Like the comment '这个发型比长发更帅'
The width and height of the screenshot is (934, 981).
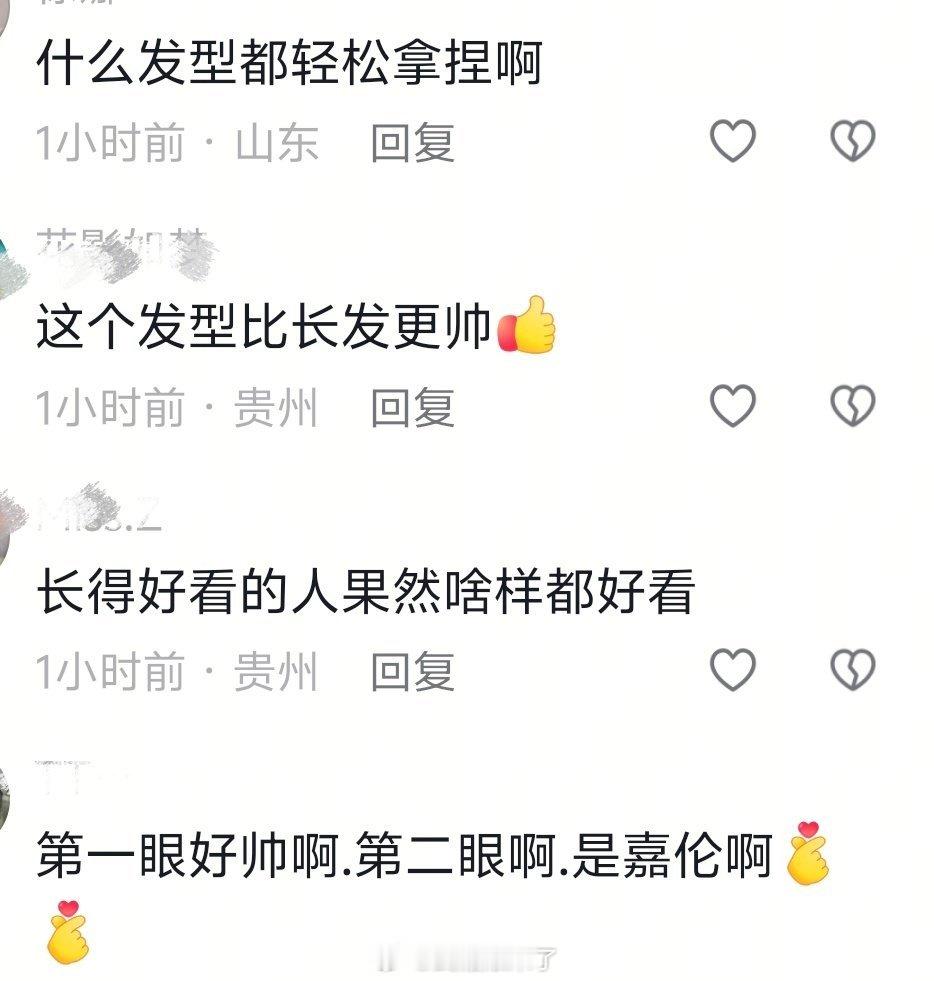pos(733,405)
